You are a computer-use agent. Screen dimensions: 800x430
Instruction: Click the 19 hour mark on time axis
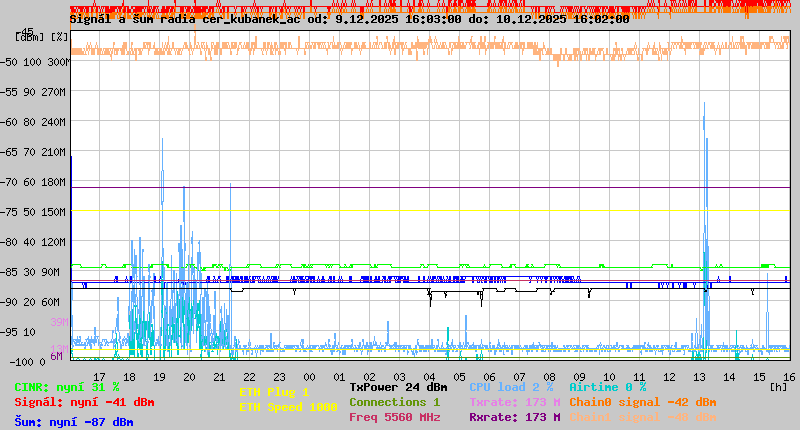coord(160,376)
